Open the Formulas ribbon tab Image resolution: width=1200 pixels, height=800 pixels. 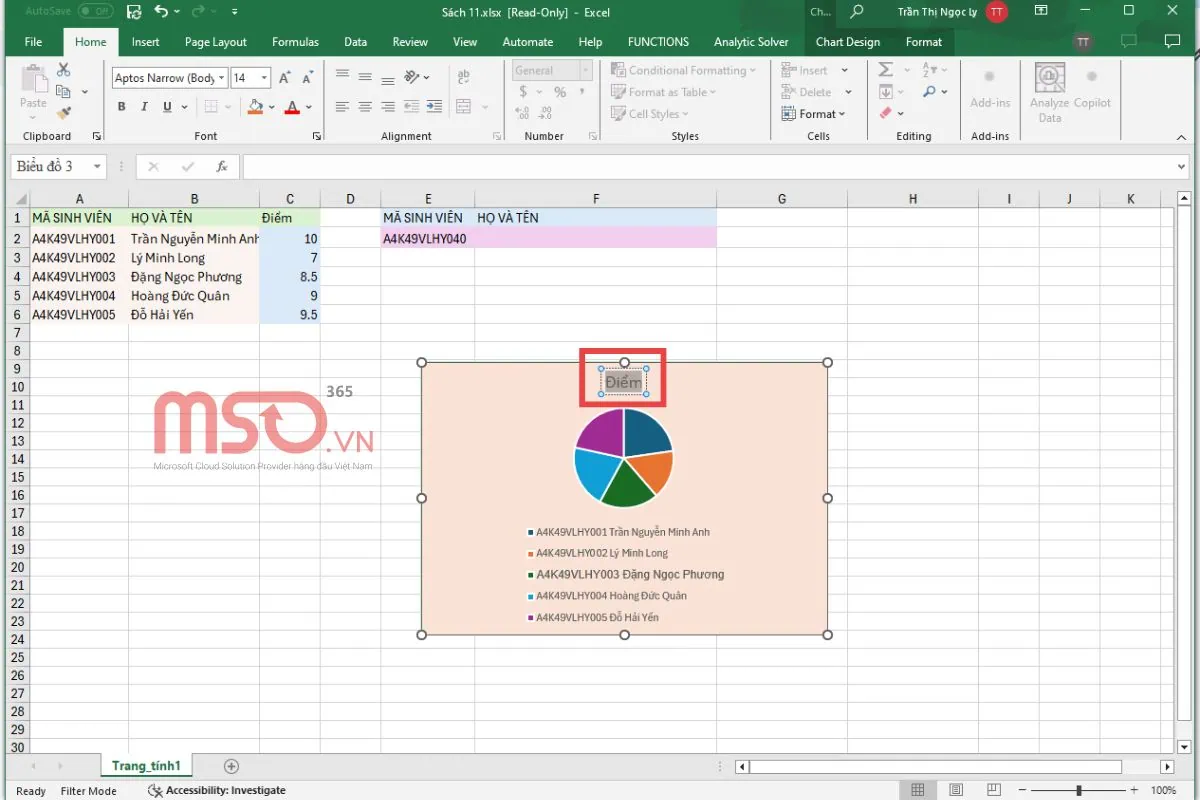295,42
